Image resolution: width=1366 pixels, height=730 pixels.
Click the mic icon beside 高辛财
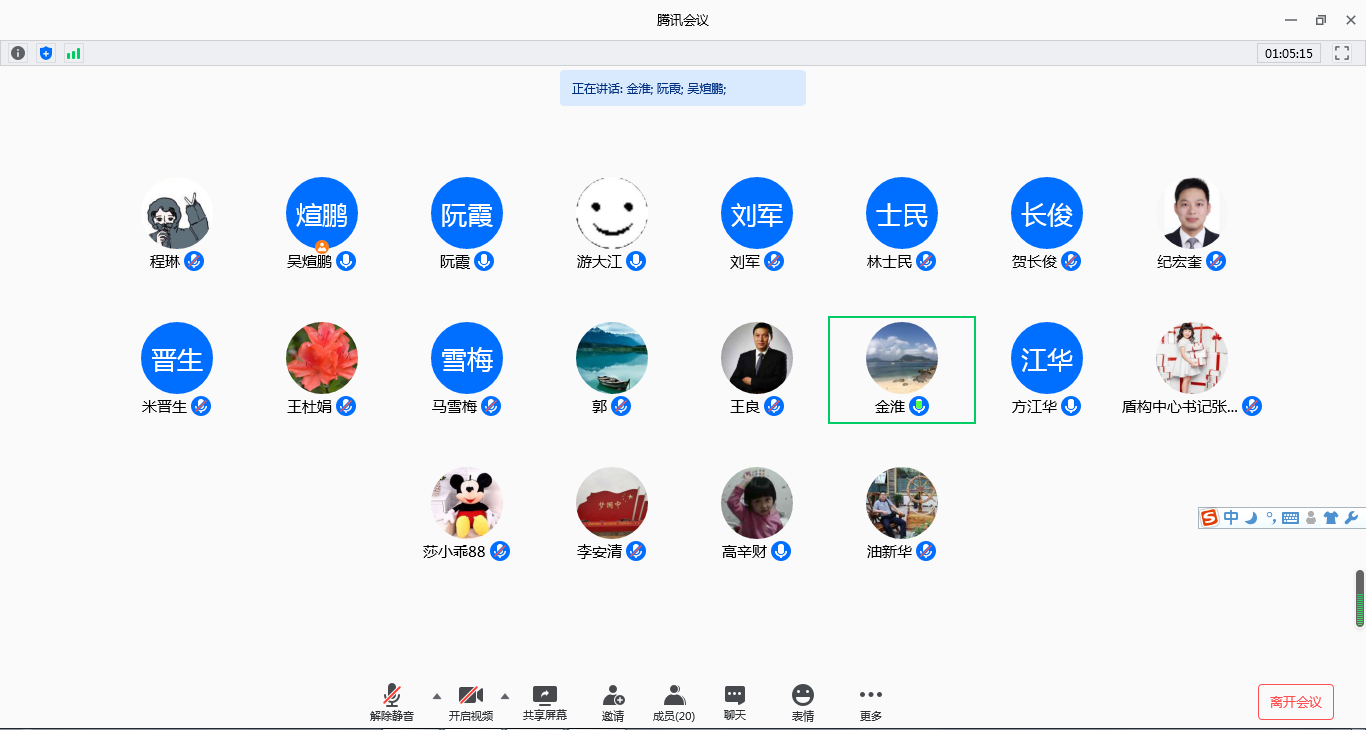781,551
